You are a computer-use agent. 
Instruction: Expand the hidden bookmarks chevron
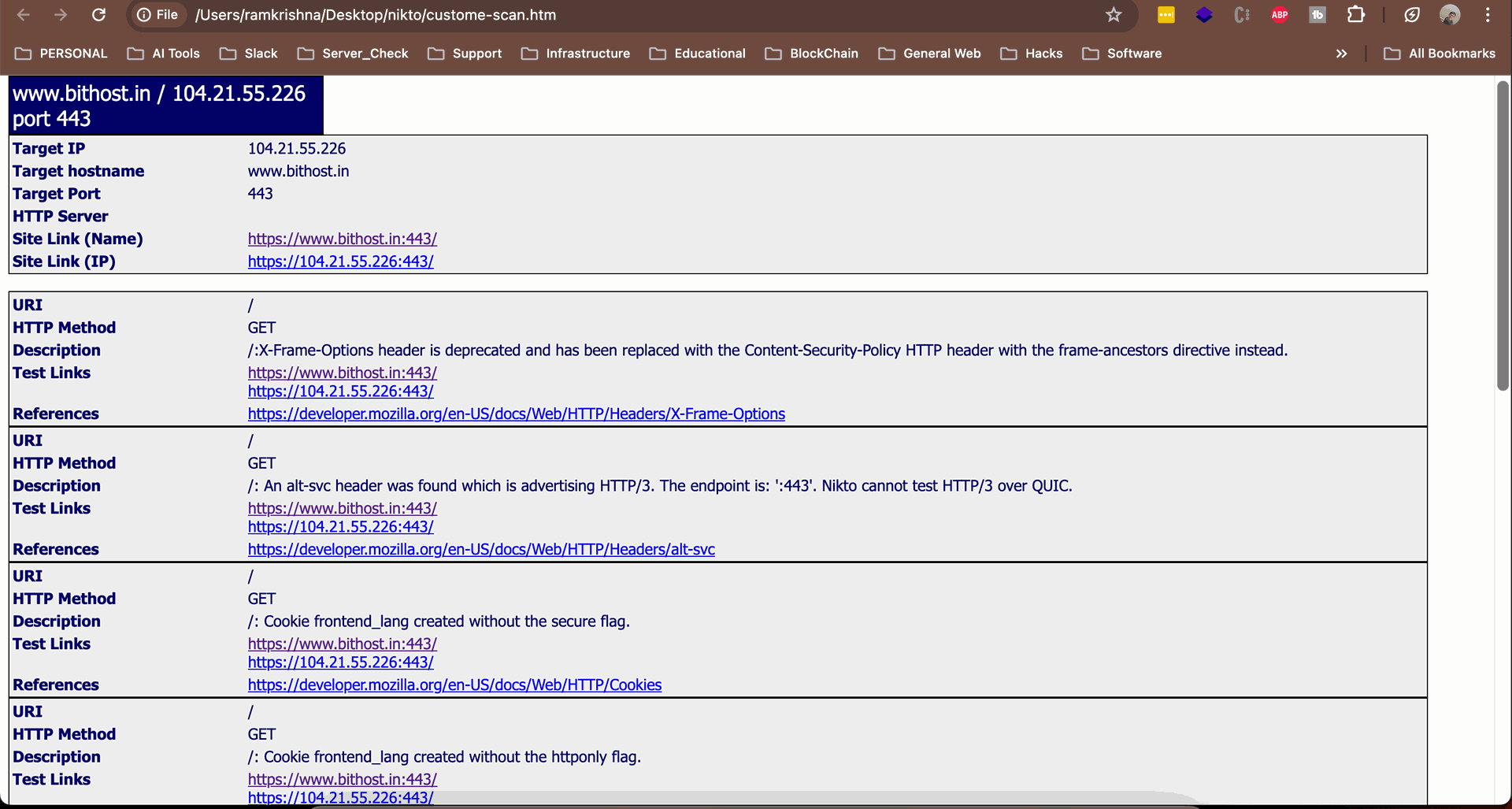click(x=1341, y=54)
